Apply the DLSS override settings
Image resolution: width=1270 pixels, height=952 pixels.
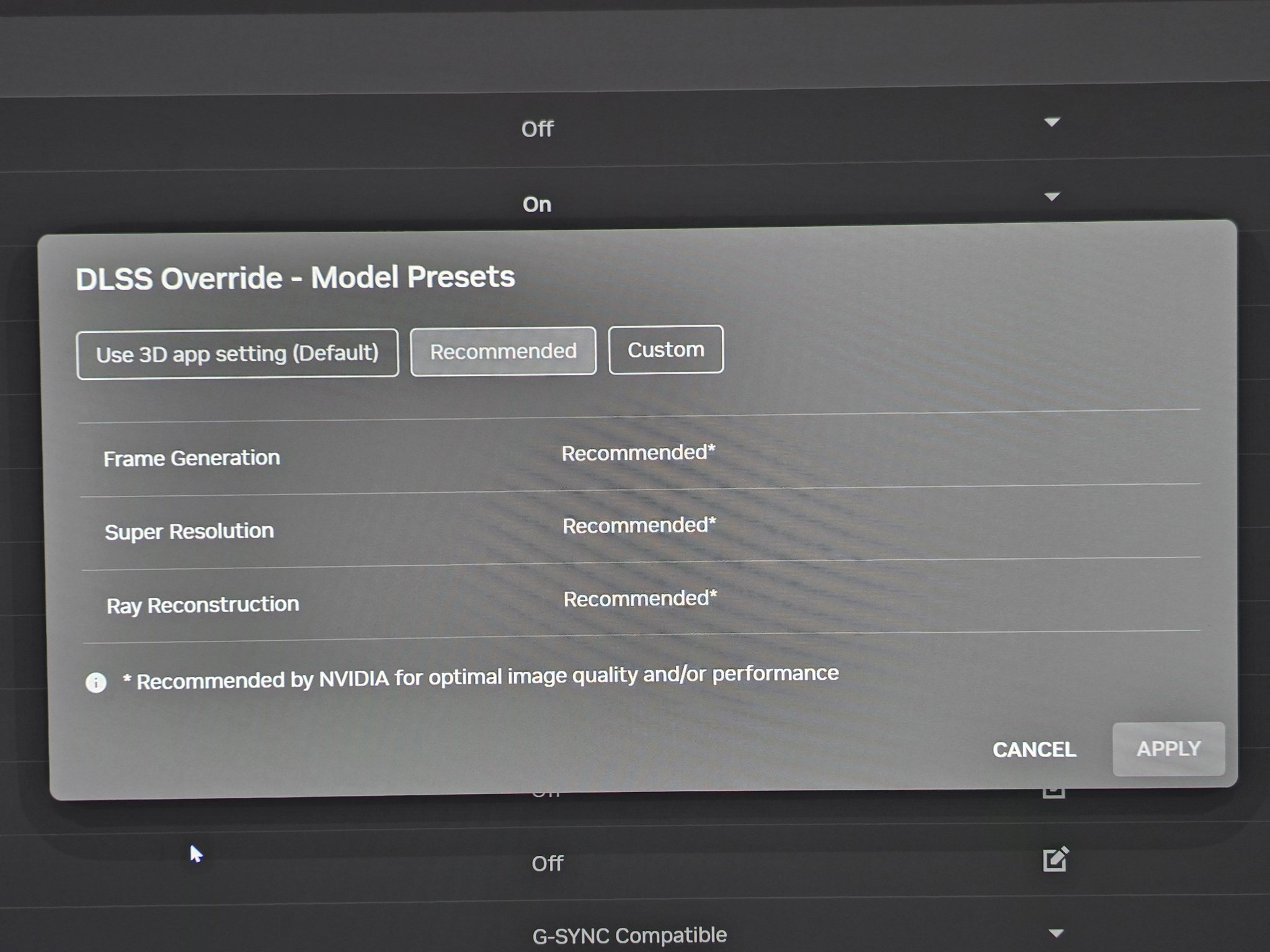click(x=1169, y=749)
